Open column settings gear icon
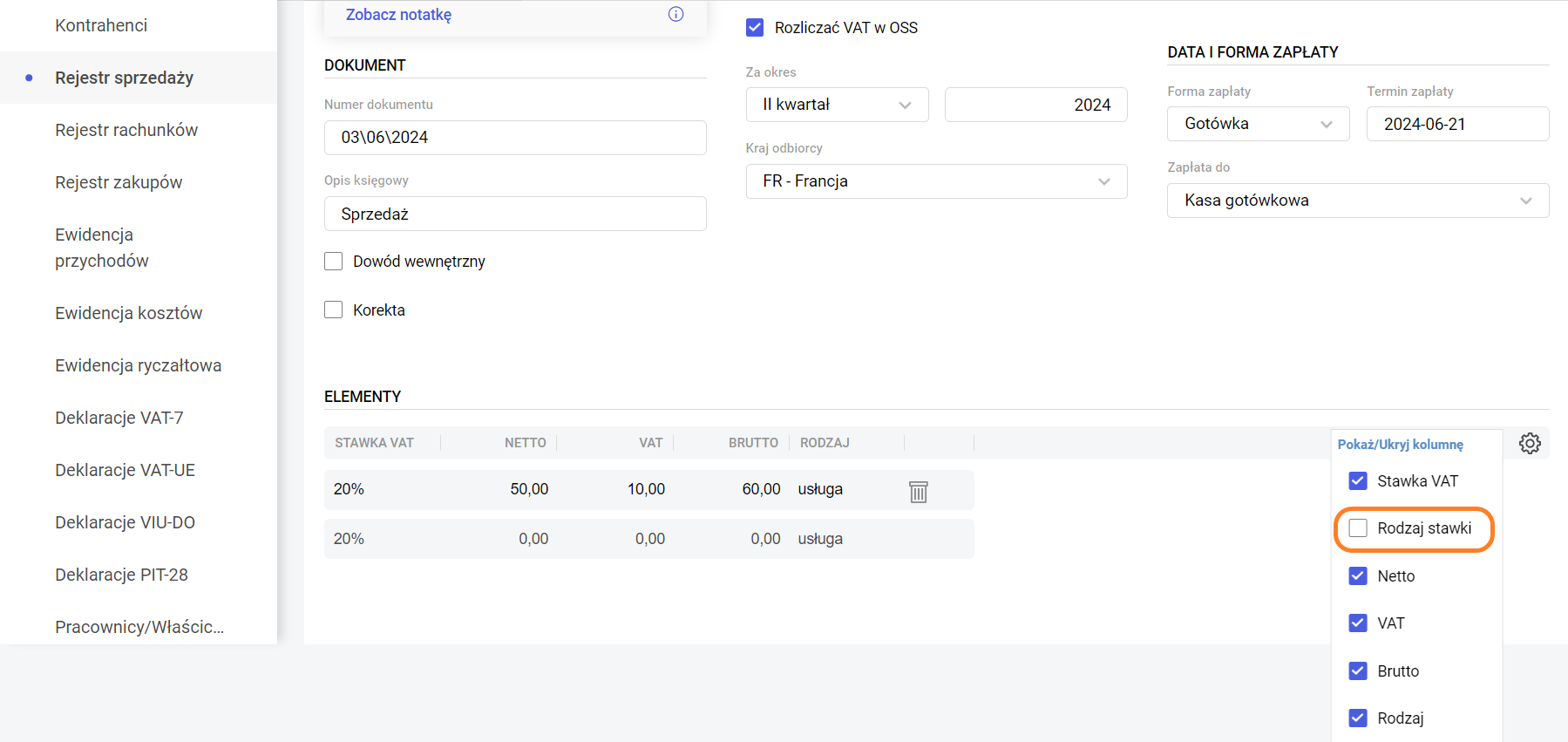 click(x=1529, y=443)
